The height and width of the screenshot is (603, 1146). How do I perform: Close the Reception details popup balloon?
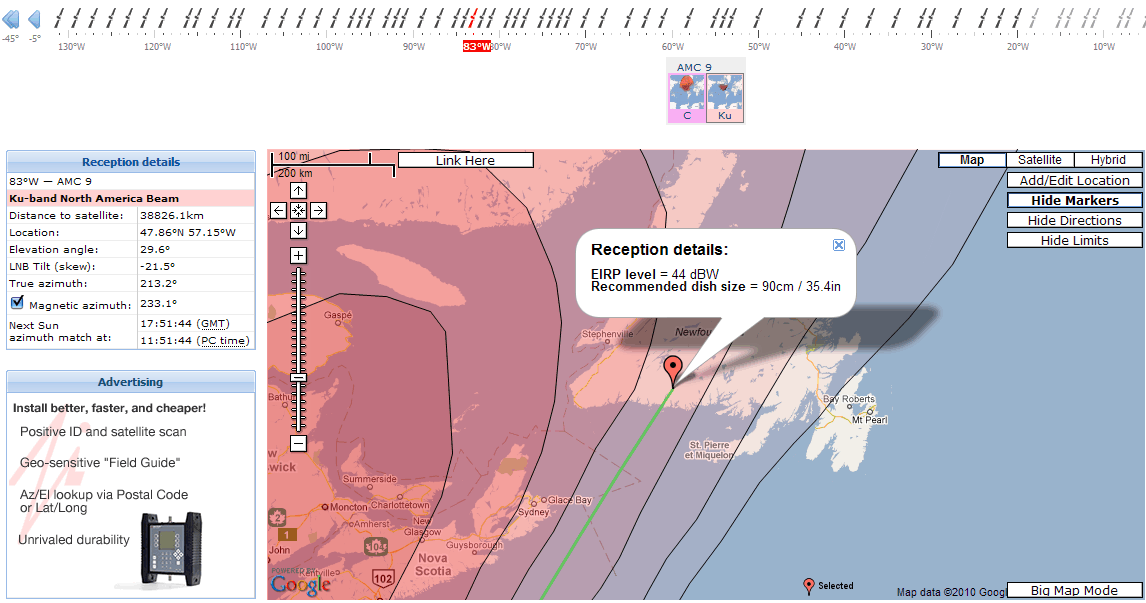click(839, 245)
